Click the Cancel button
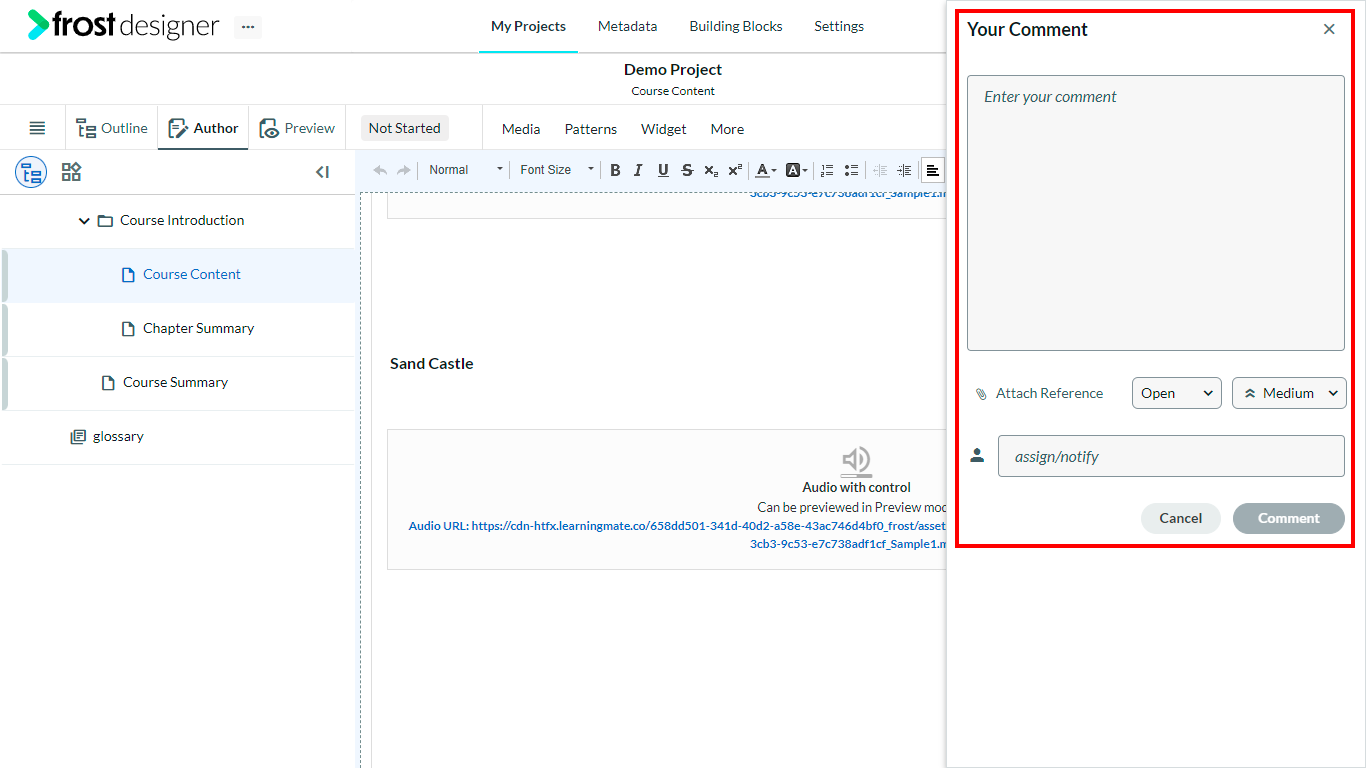The width and height of the screenshot is (1366, 768). [1181, 518]
